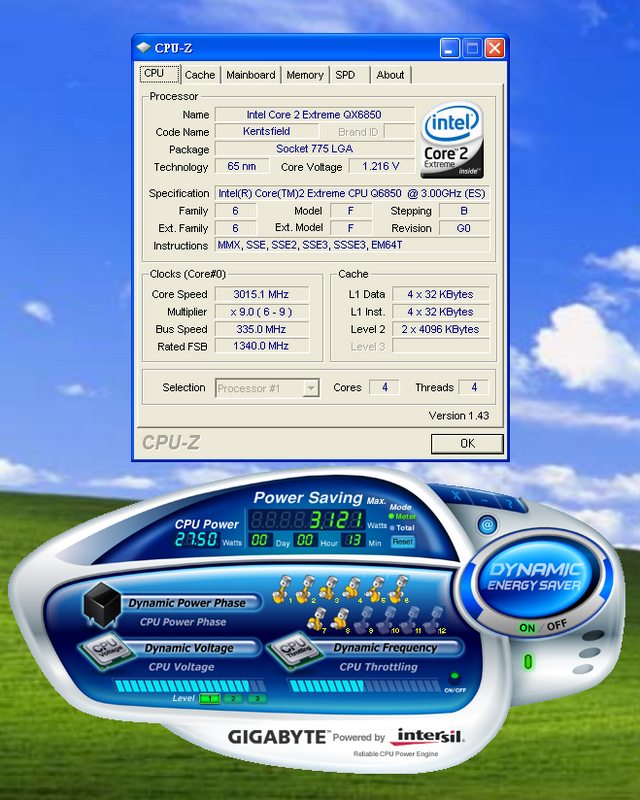Click the Multiplier x 9.0 value

[261, 312]
